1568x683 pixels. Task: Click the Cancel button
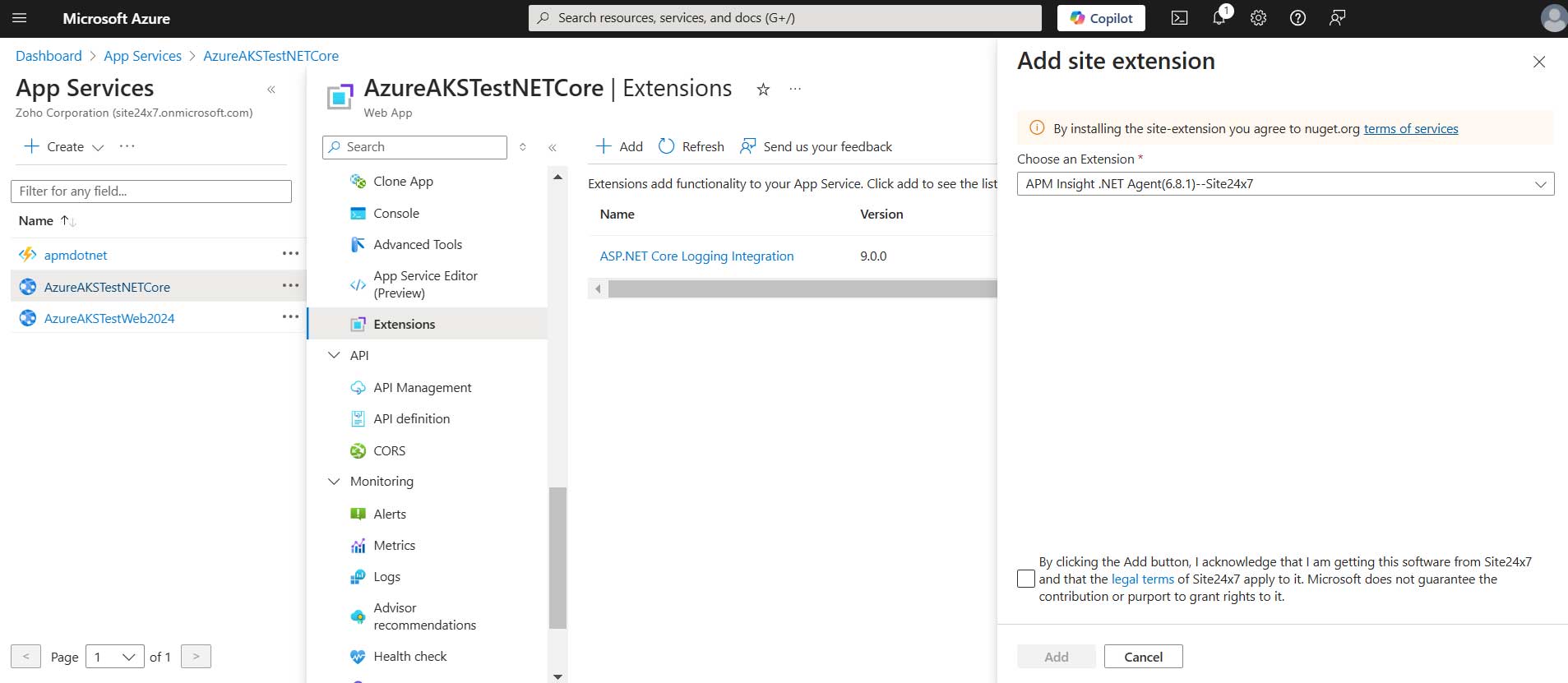1143,657
